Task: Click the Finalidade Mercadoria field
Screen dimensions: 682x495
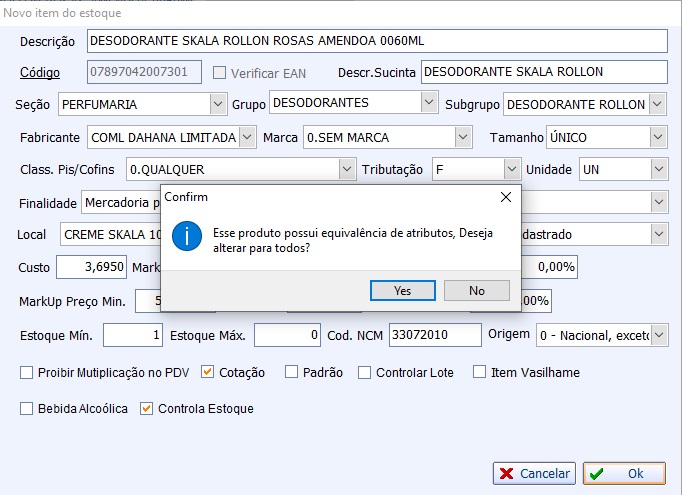Action: point(121,202)
